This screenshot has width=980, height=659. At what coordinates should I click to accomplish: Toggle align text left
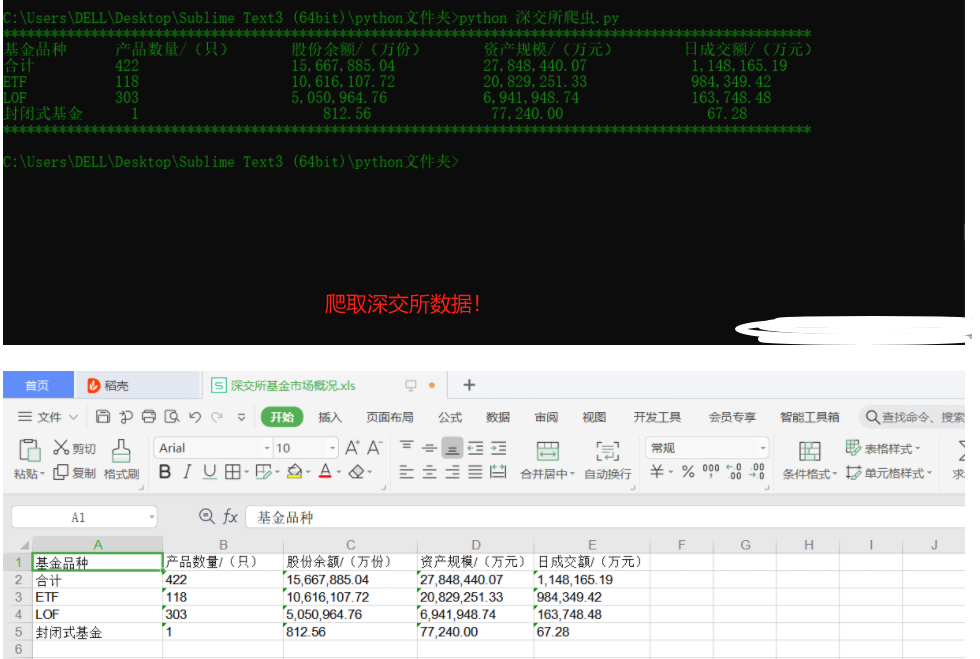click(407, 472)
